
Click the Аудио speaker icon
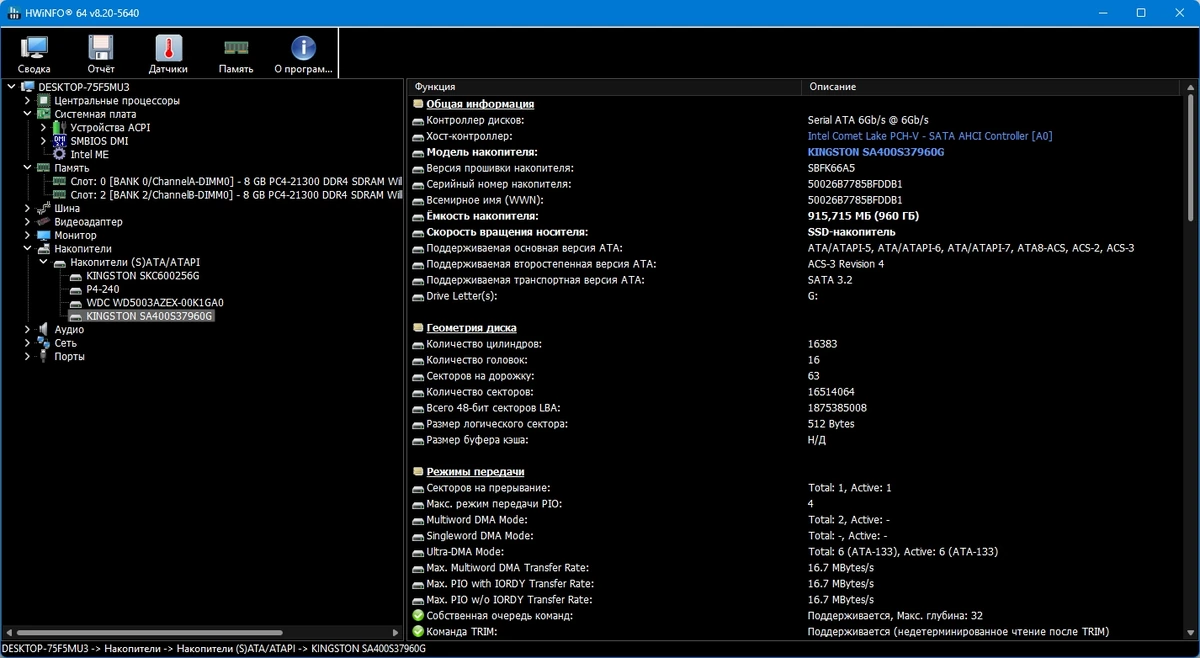(x=44, y=329)
